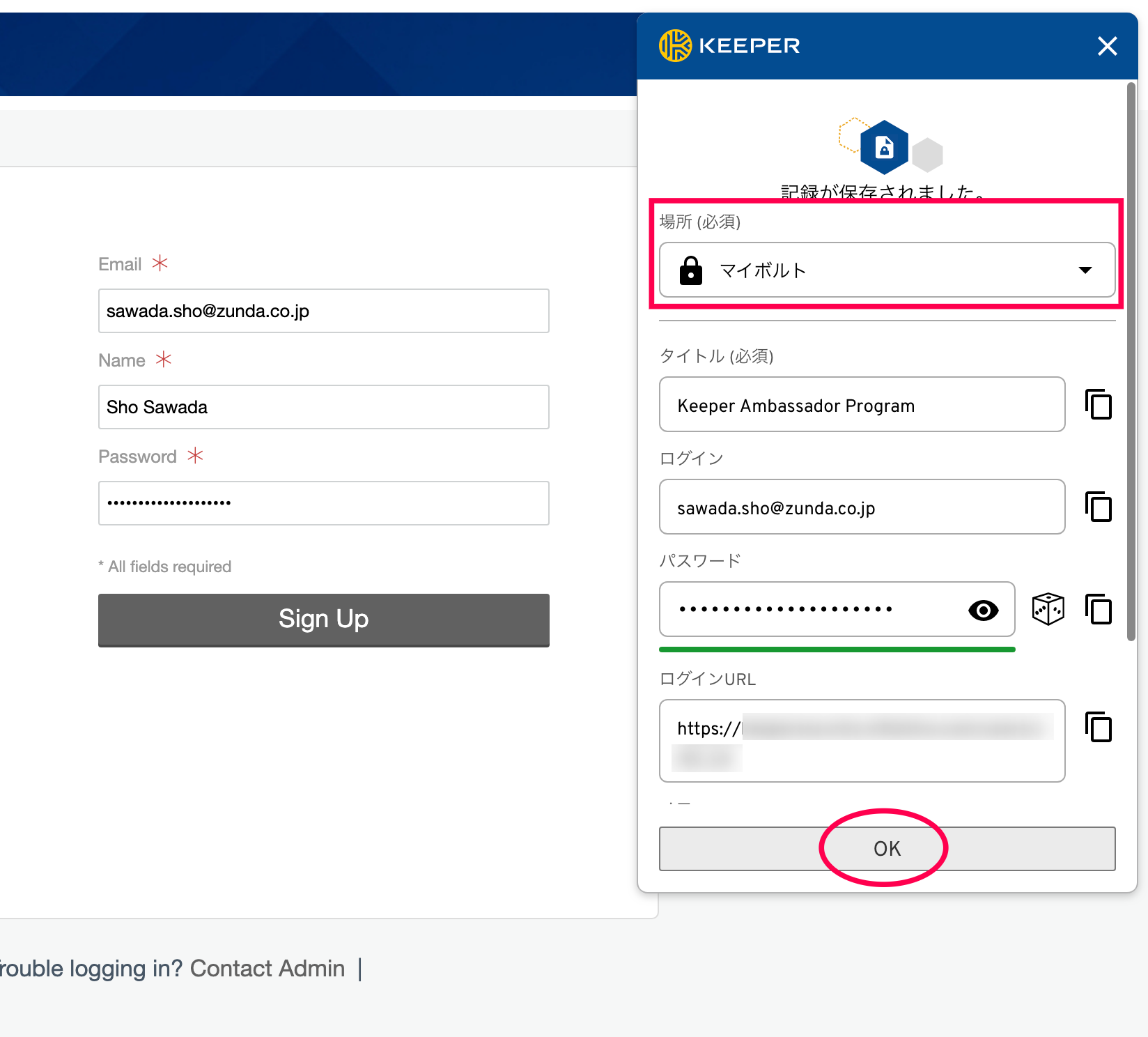The image size is (1148, 1037).
Task: Show the password using eye icon
Action: pyautogui.click(x=983, y=610)
